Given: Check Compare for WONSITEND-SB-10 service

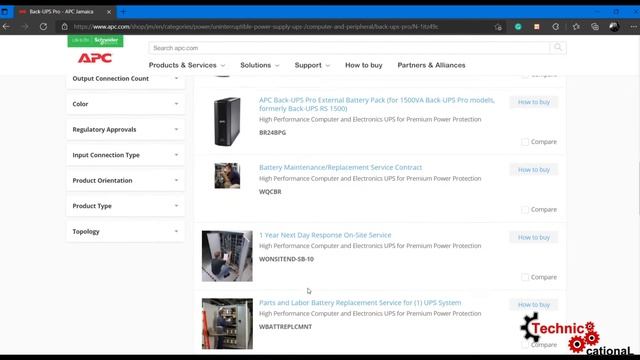Looking at the screenshot, I should [525, 278].
